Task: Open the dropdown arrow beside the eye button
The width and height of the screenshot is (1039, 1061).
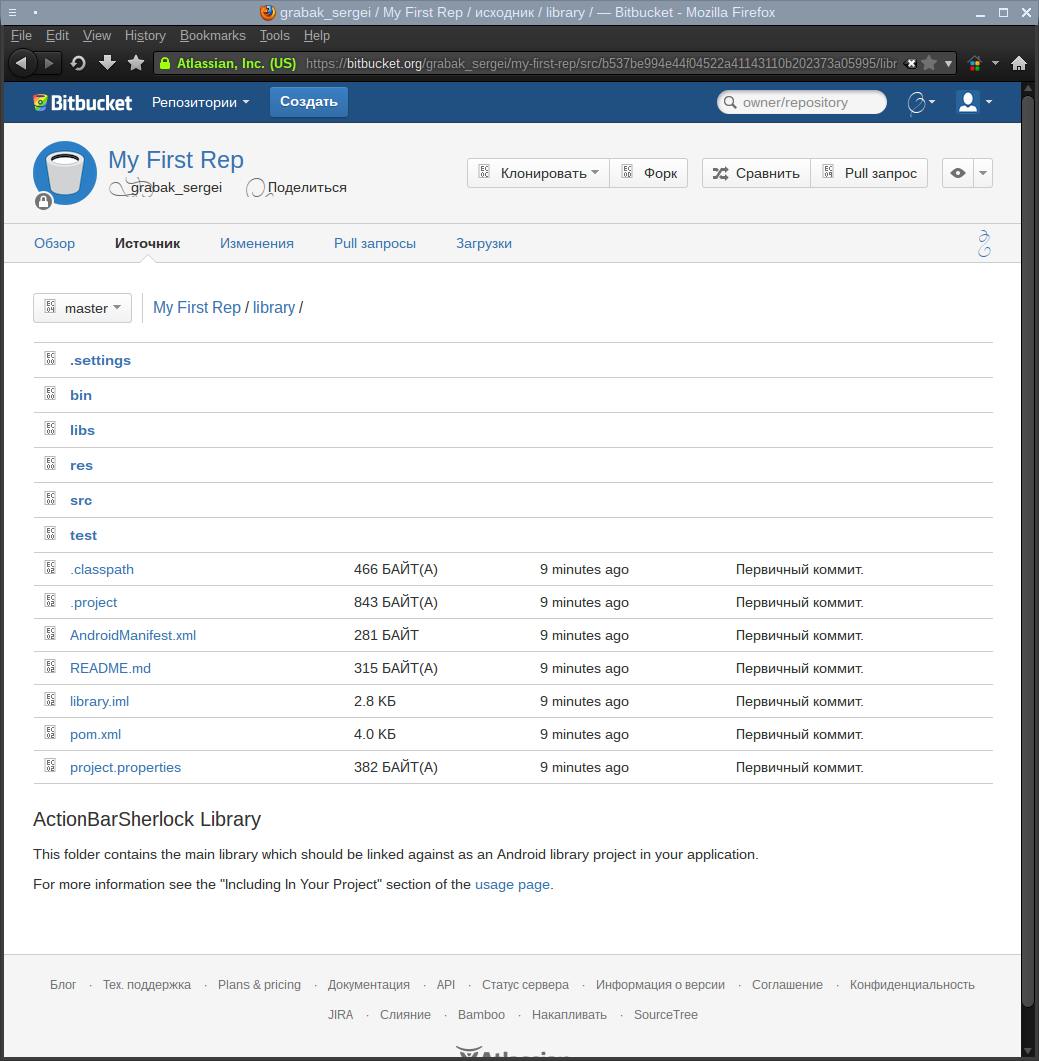Action: 983,172
